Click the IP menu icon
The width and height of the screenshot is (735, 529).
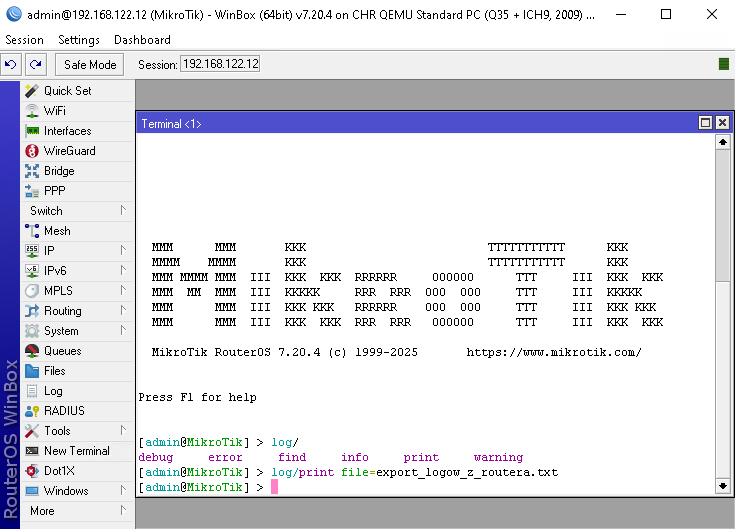pos(32,251)
